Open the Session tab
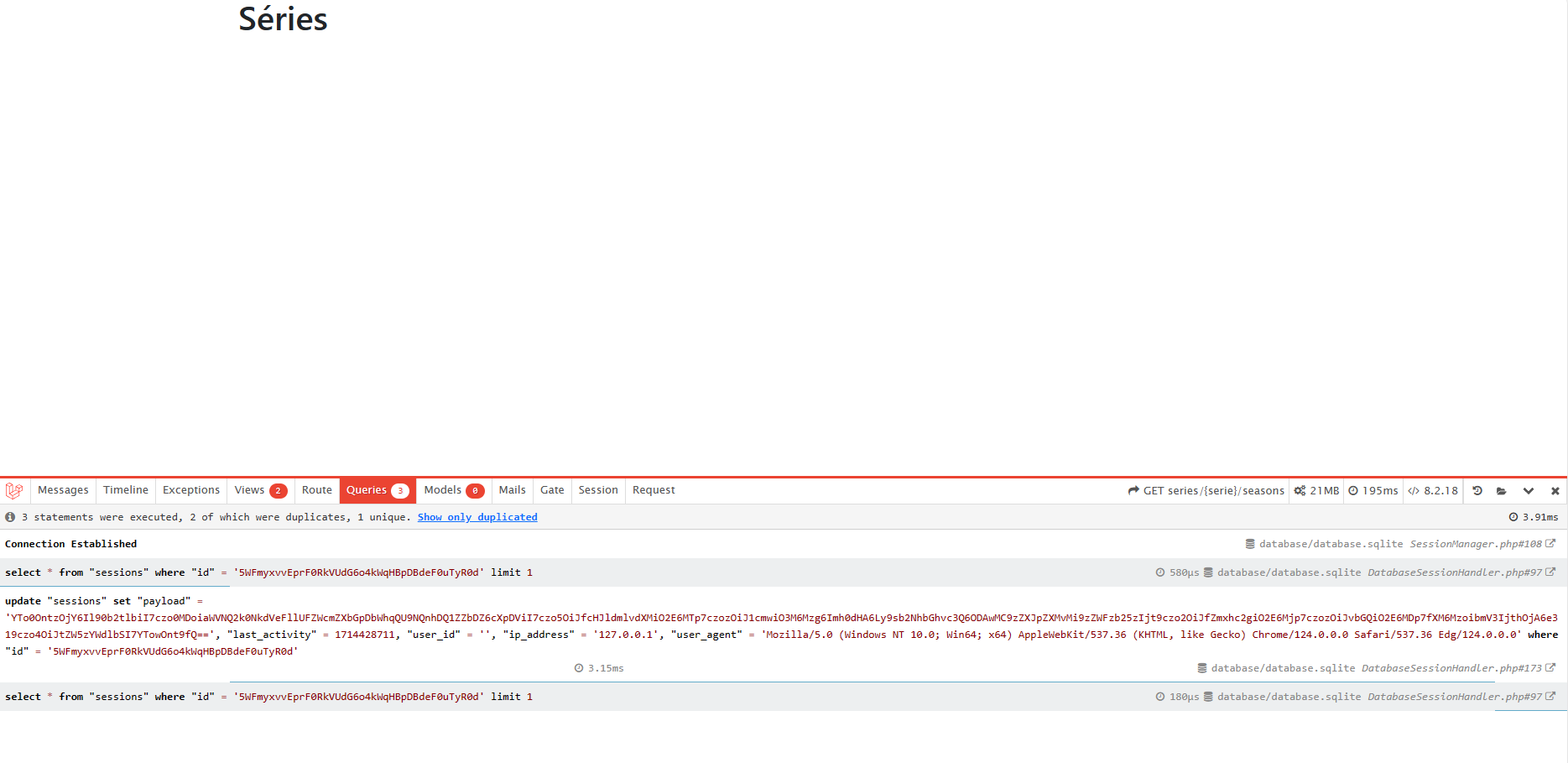 click(x=598, y=490)
